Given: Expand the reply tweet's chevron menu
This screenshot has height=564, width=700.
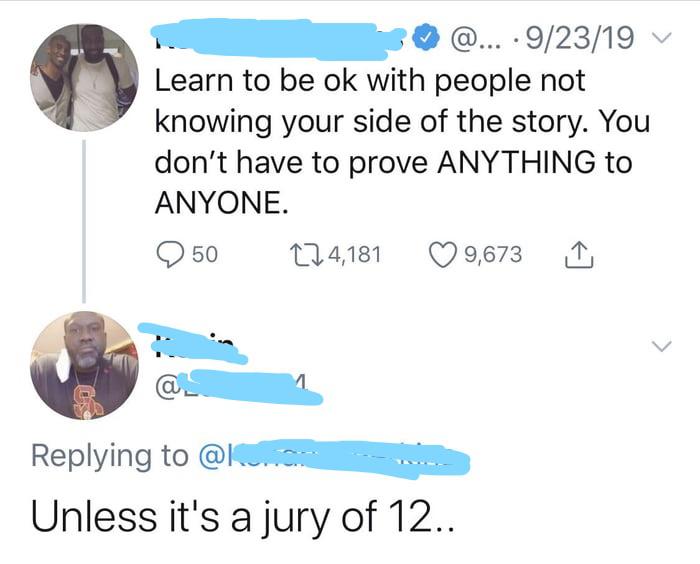Looking at the screenshot, I should click(659, 346).
